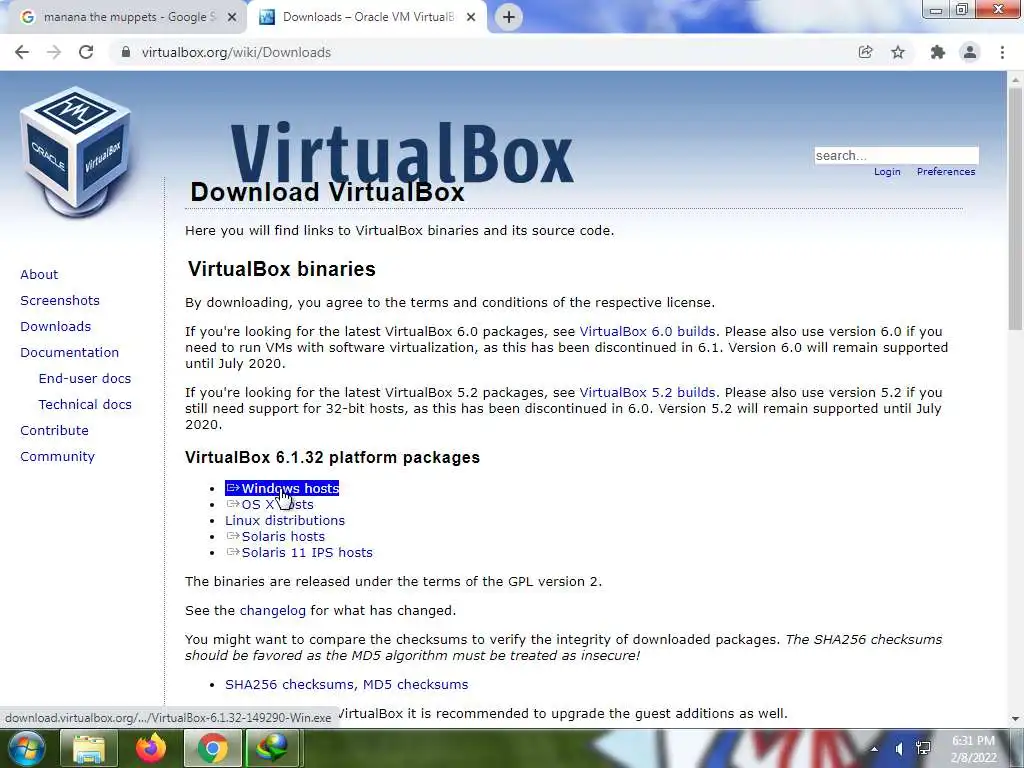The height and width of the screenshot is (768, 1024).
Task: Click the scrollbar down arrow
Action: pyautogui.click(x=1015, y=720)
